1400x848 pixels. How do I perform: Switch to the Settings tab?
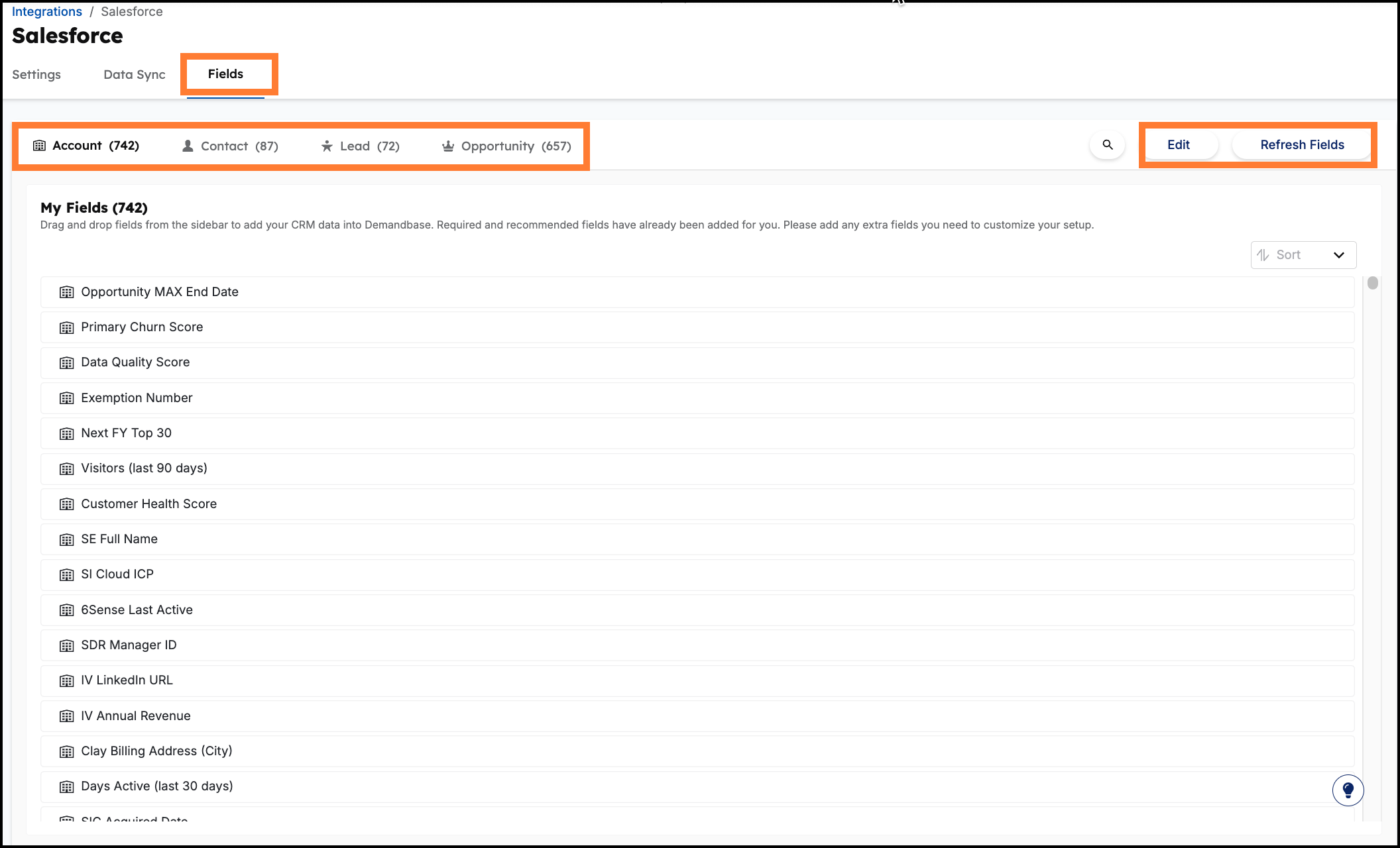36,74
